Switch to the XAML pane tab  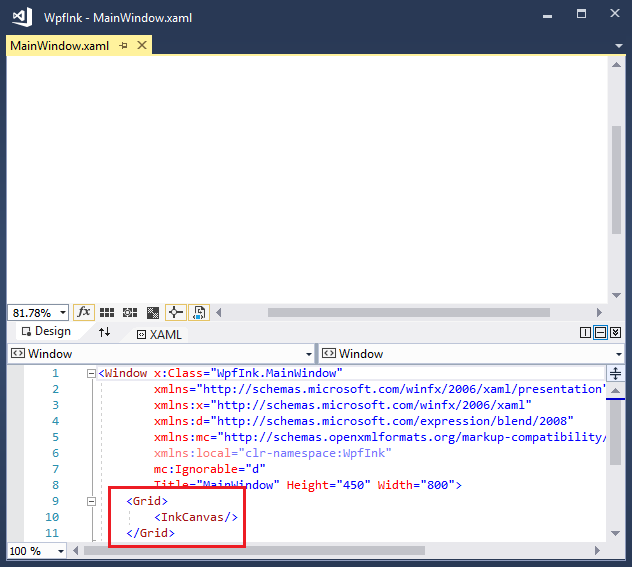[x=160, y=334]
